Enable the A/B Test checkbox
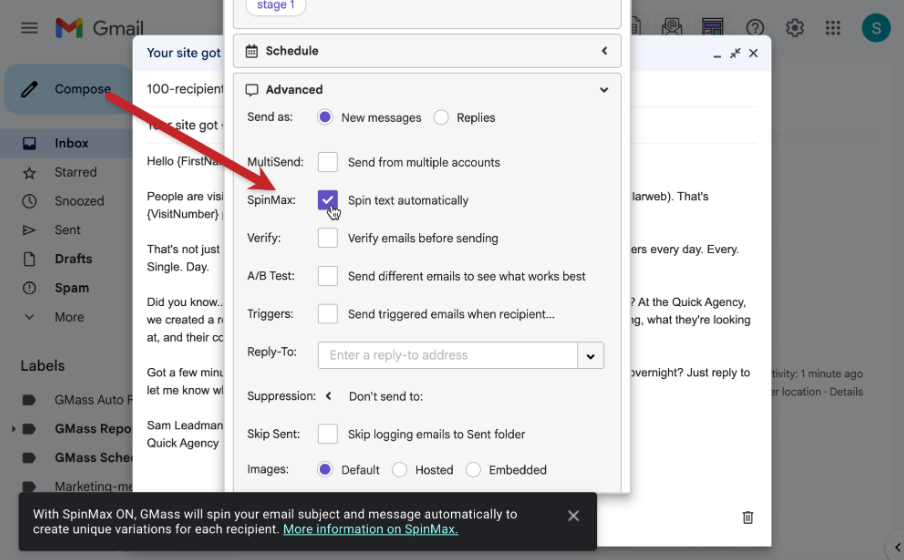Image resolution: width=904 pixels, height=560 pixels. point(327,276)
